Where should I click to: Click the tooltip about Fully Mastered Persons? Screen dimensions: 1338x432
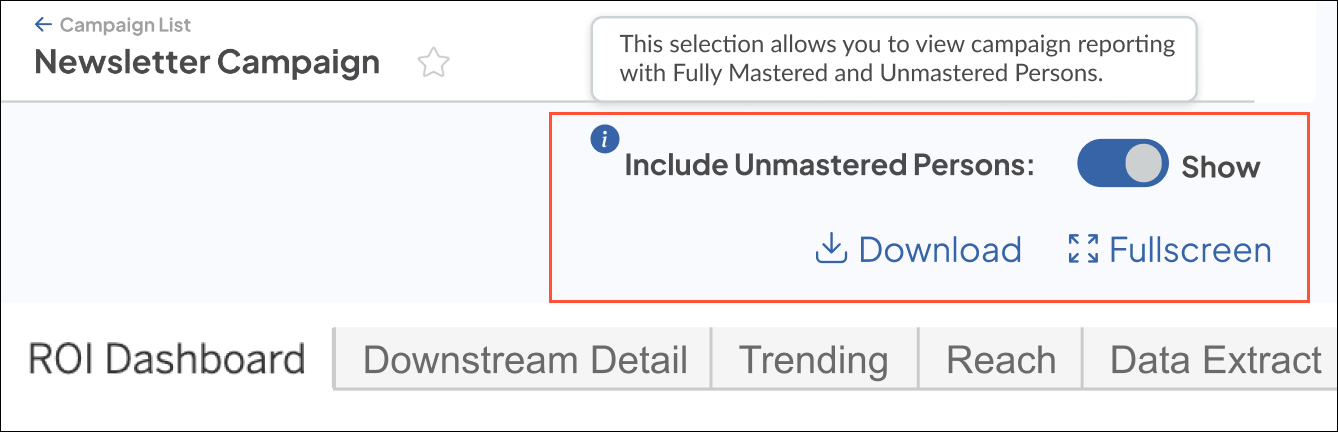coord(896,59)
